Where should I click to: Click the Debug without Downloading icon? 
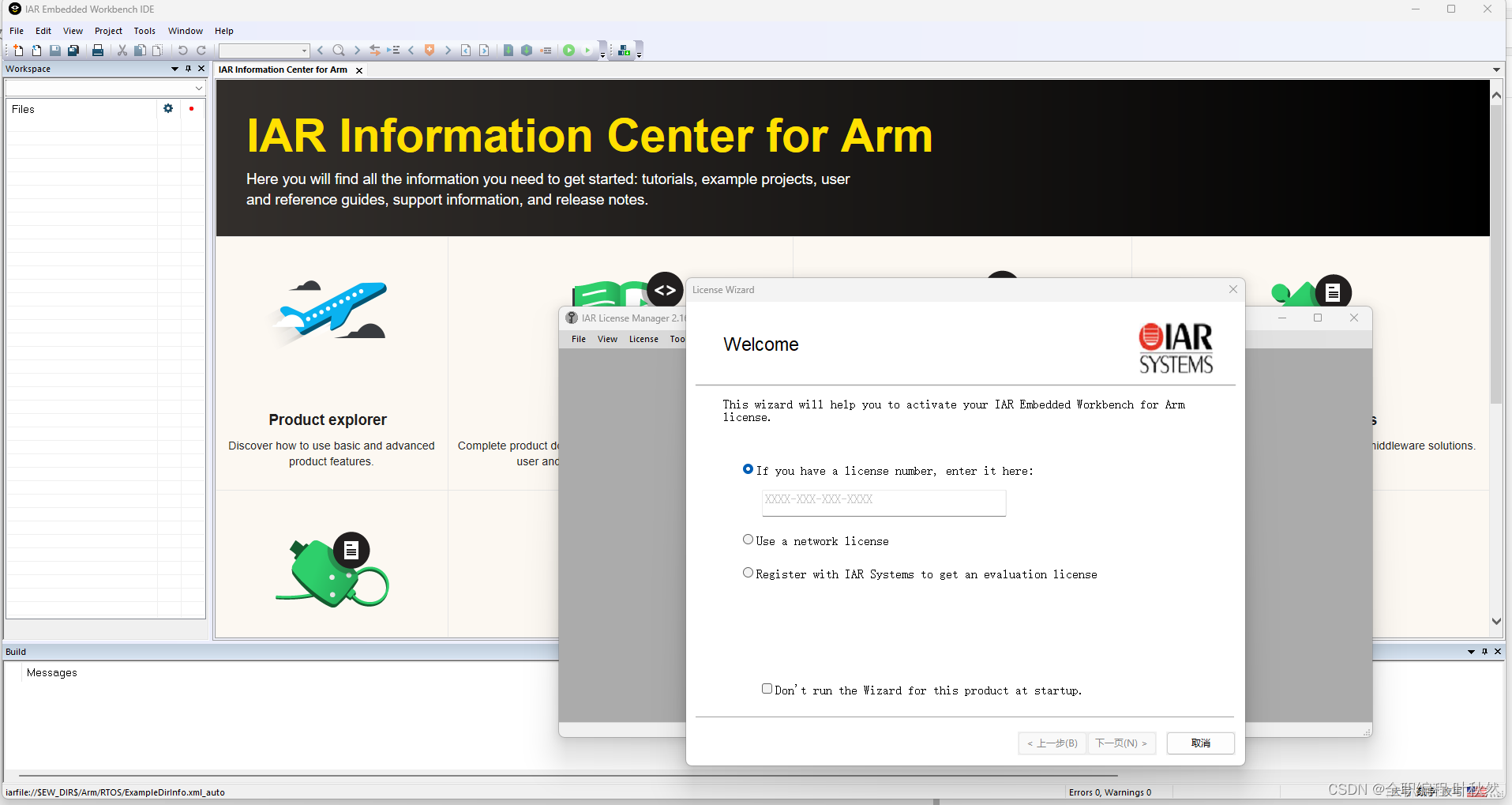pos(587,51)
